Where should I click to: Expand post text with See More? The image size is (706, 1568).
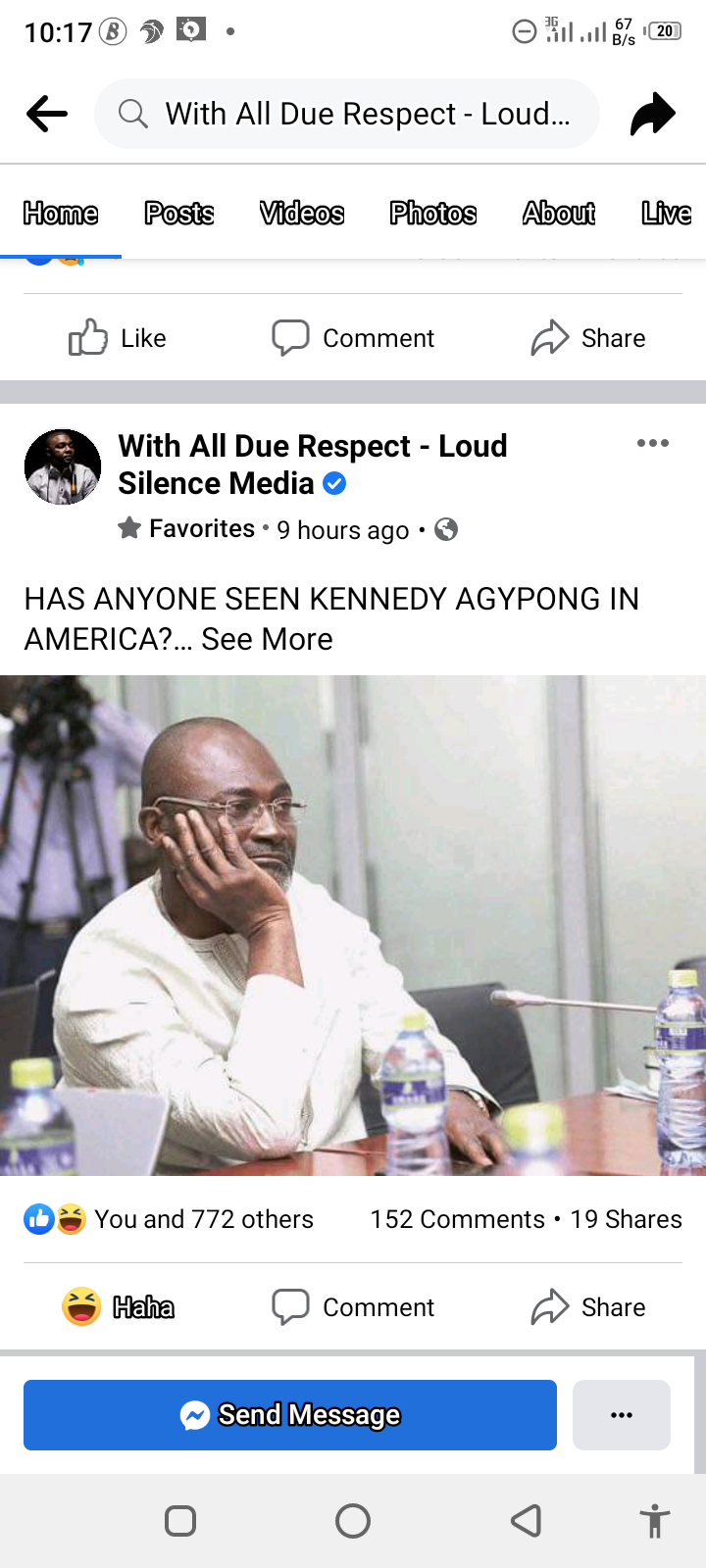[267, 639]
